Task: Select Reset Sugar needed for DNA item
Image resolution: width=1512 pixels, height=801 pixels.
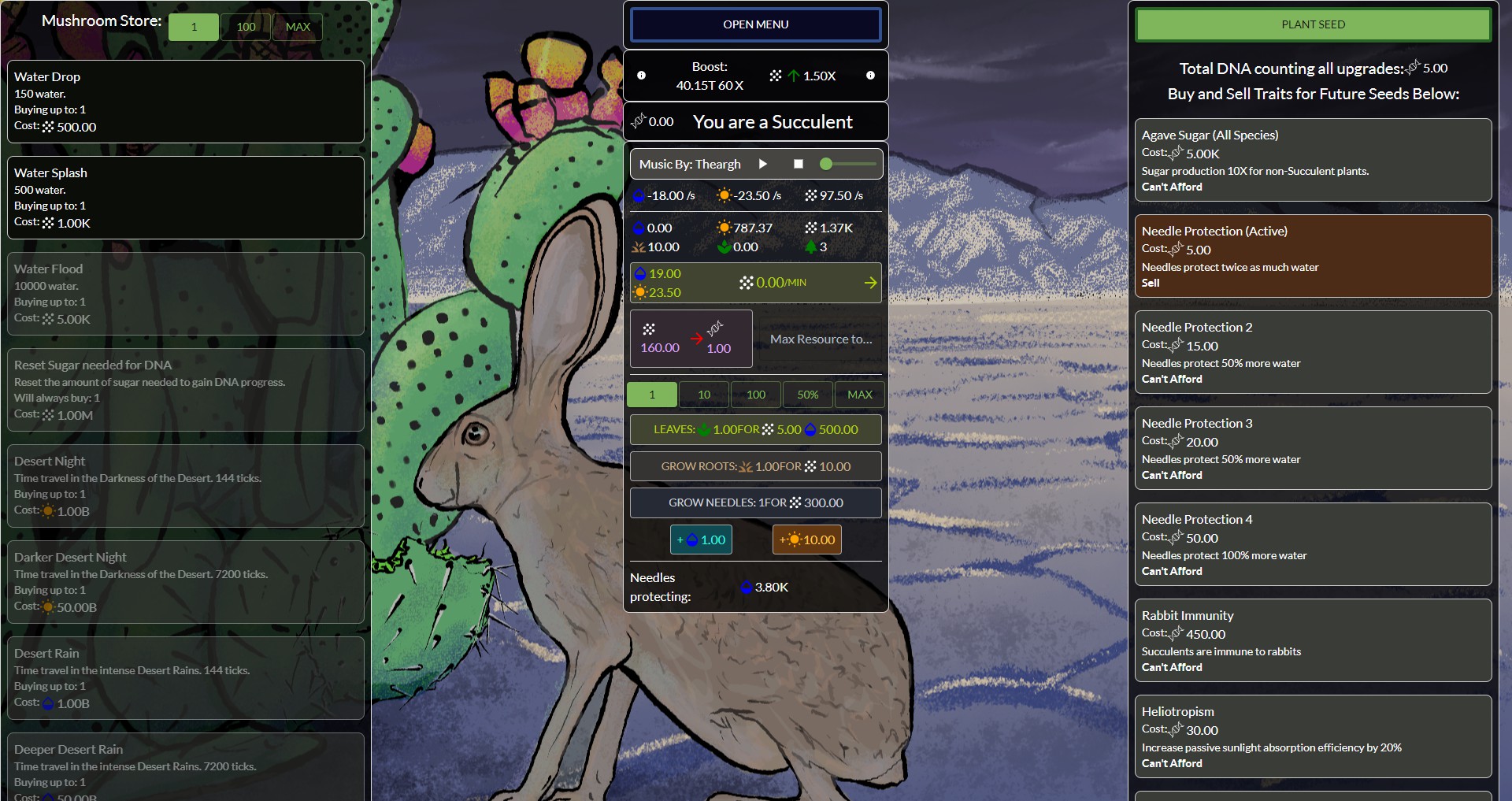Action: [x=186, y=390]
